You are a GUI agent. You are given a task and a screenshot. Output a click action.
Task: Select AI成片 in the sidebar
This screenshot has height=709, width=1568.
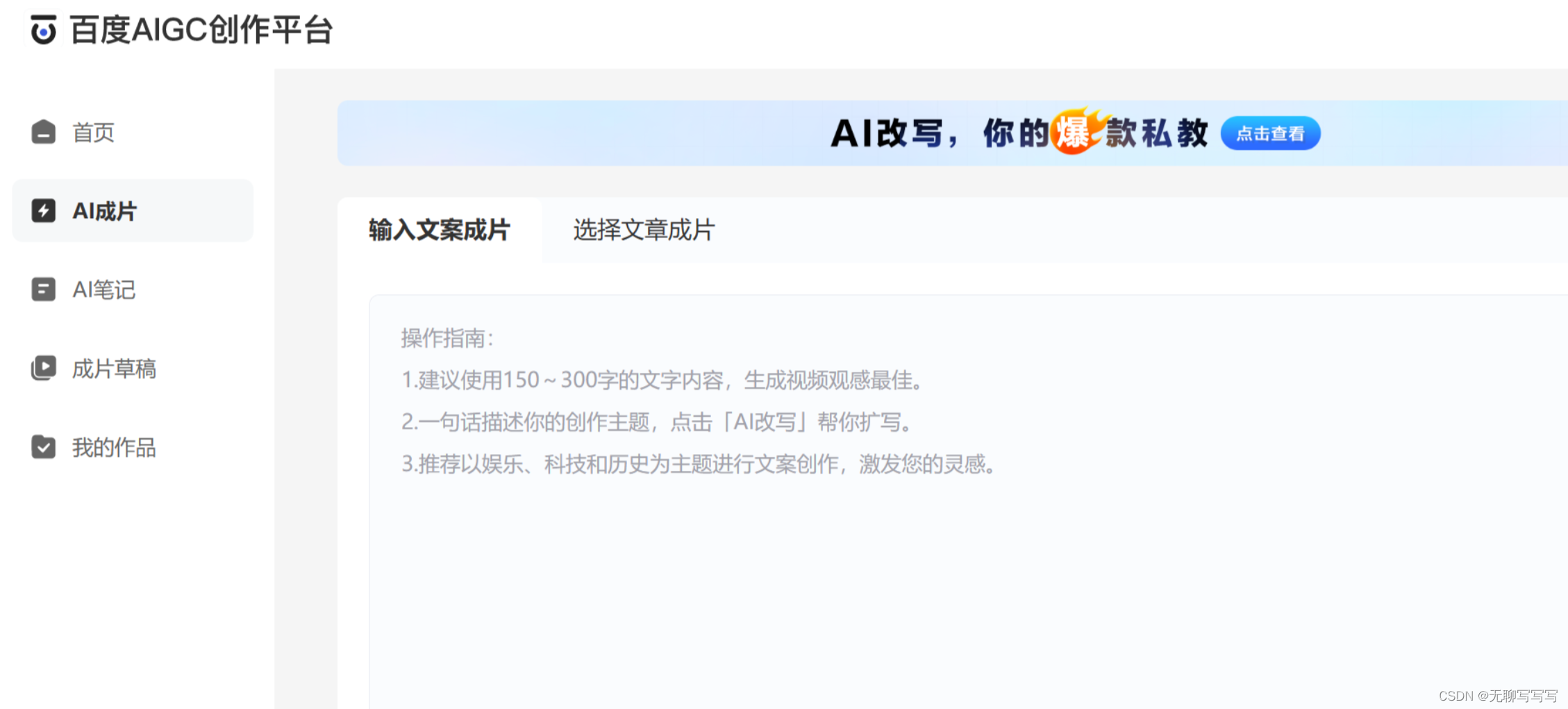(x=133, y=210)
